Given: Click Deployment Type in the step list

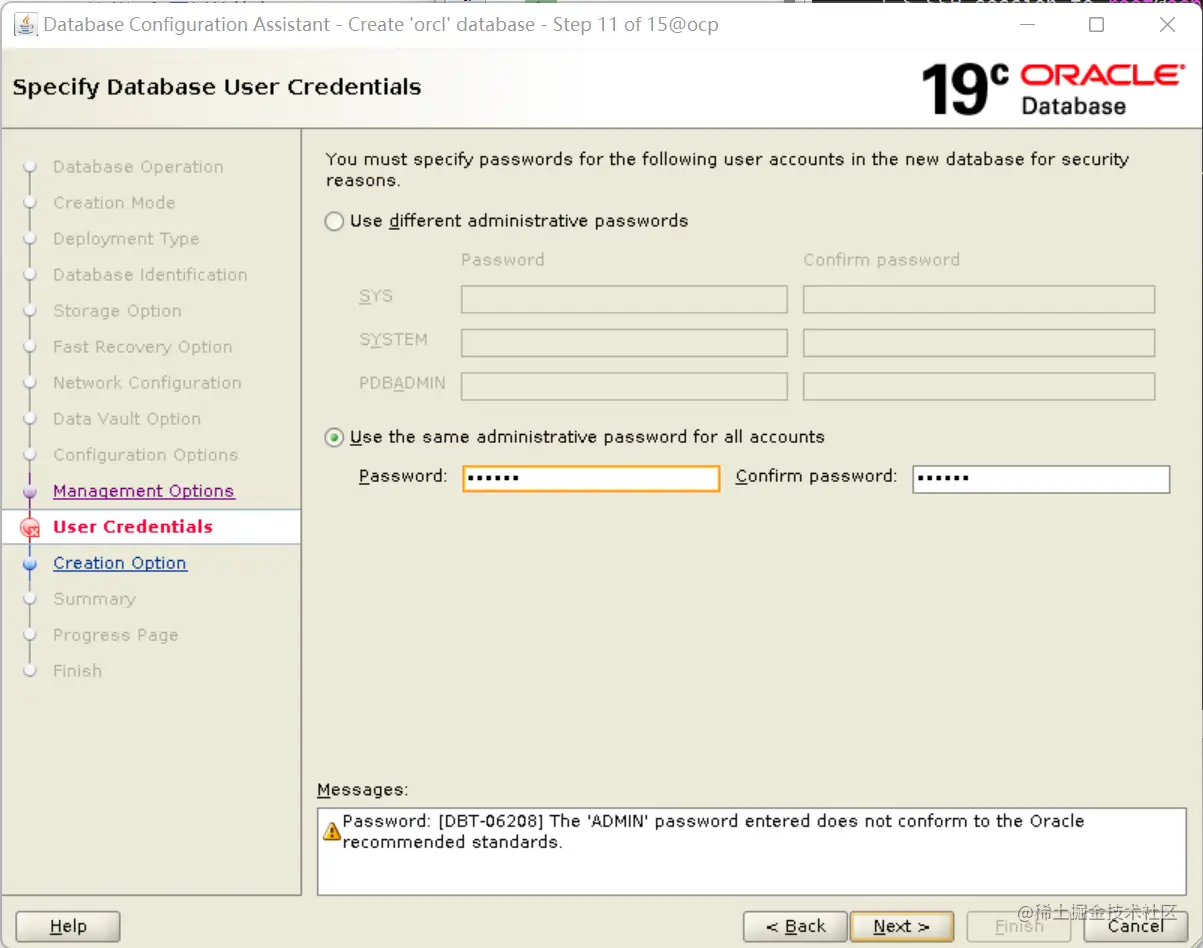Looking at the screenshot, I should click(126, 239).
